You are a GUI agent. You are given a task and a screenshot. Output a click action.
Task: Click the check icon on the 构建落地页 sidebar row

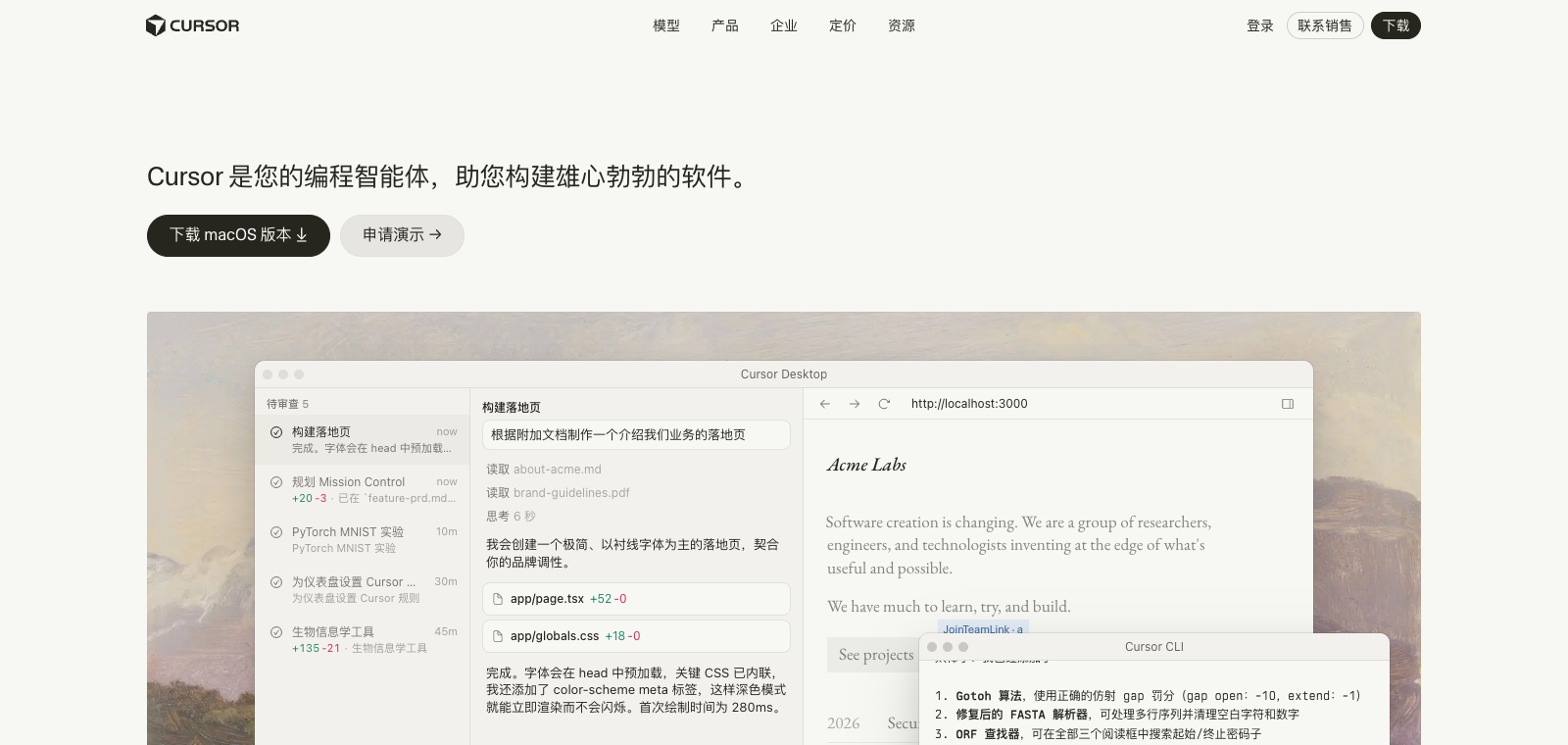click(x=276, y=432)
